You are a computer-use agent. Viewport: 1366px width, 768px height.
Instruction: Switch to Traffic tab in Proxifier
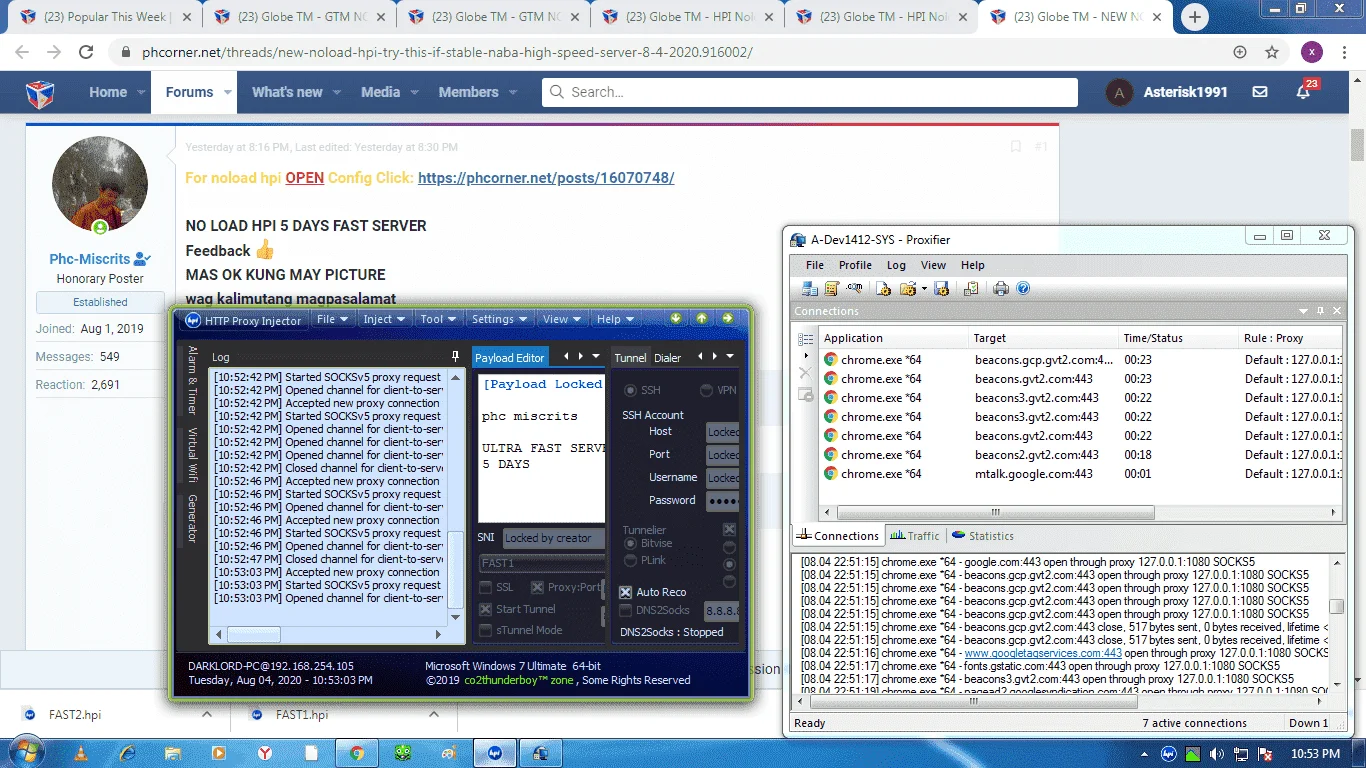915,536
